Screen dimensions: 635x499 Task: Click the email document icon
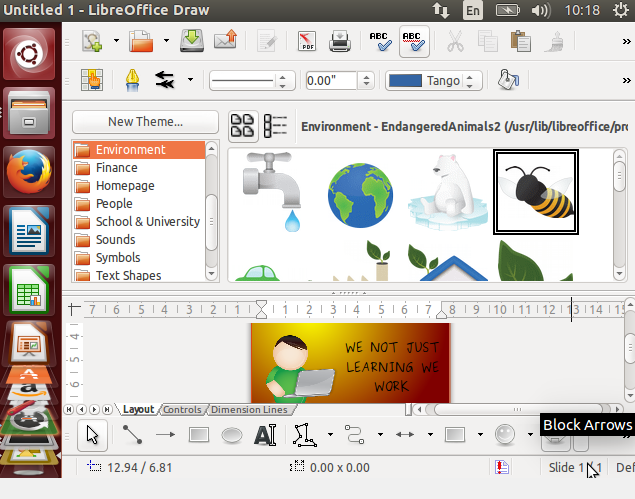[226, 40]
